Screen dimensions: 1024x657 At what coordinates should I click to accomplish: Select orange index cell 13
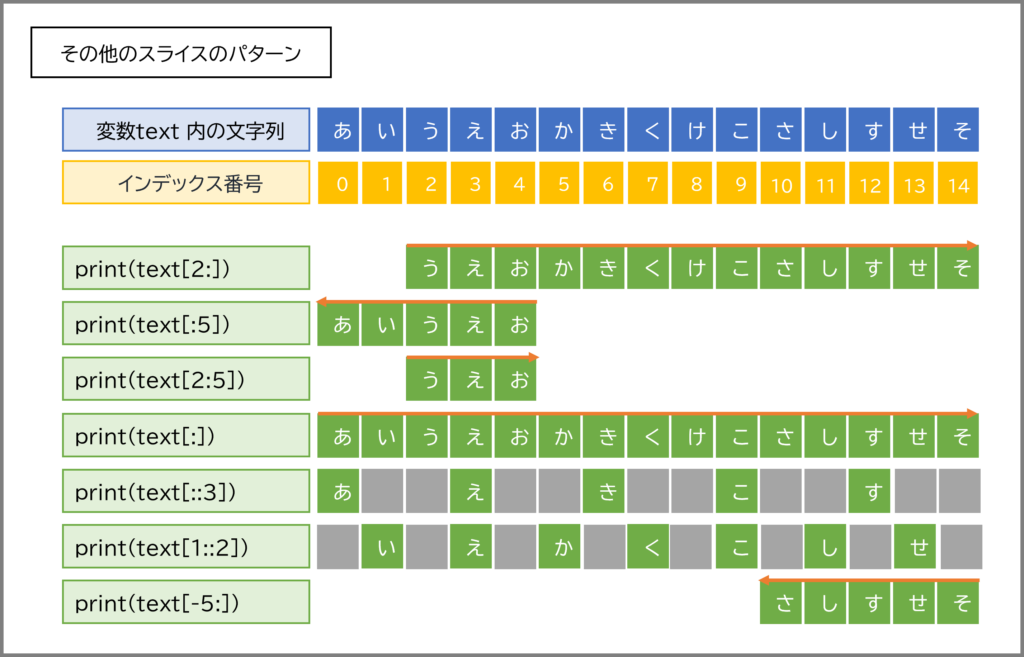coord(914,183)
